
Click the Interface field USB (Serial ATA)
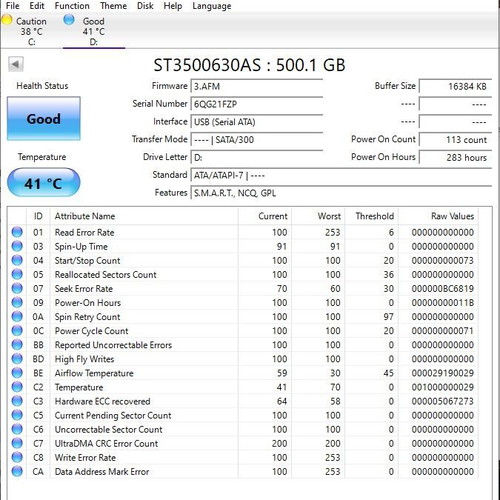(x=257, y=122)
